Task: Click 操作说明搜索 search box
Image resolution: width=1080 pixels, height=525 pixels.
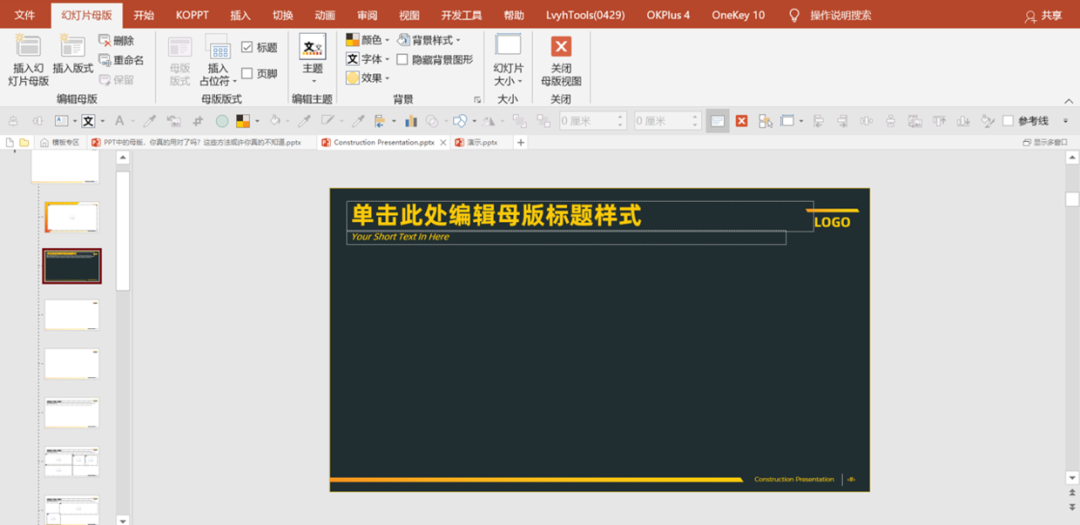Action: [x=840, y=15]
